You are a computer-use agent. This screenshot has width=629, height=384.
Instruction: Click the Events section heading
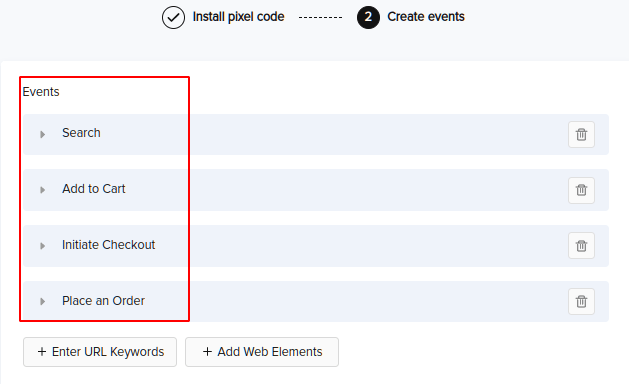pyautogui.click(x=41, y=92)
